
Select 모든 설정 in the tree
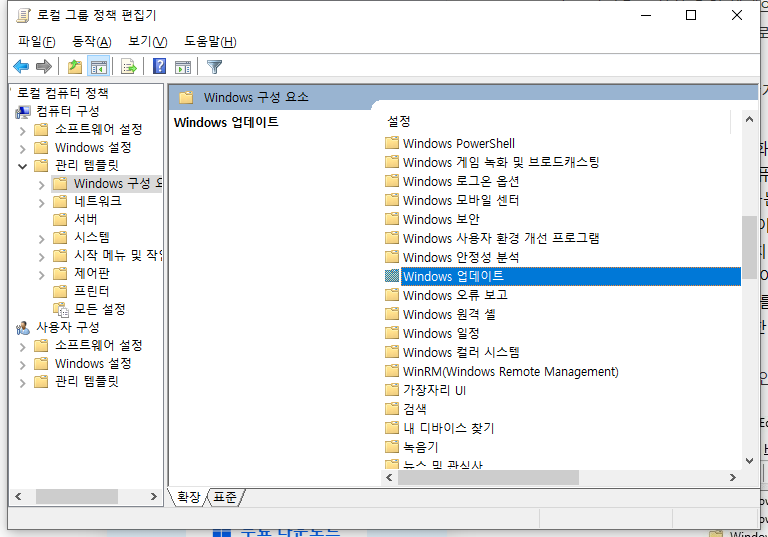click(x=100, y=309)
